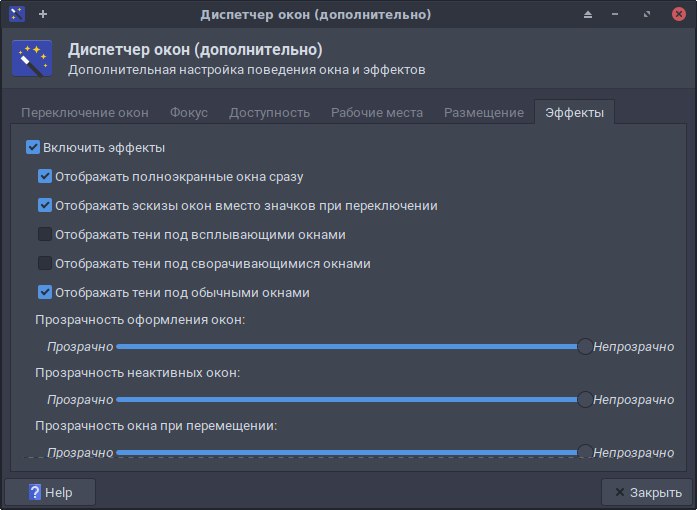Select the Размещение tab
Screen dimensions: 697x510
[484, 112]
